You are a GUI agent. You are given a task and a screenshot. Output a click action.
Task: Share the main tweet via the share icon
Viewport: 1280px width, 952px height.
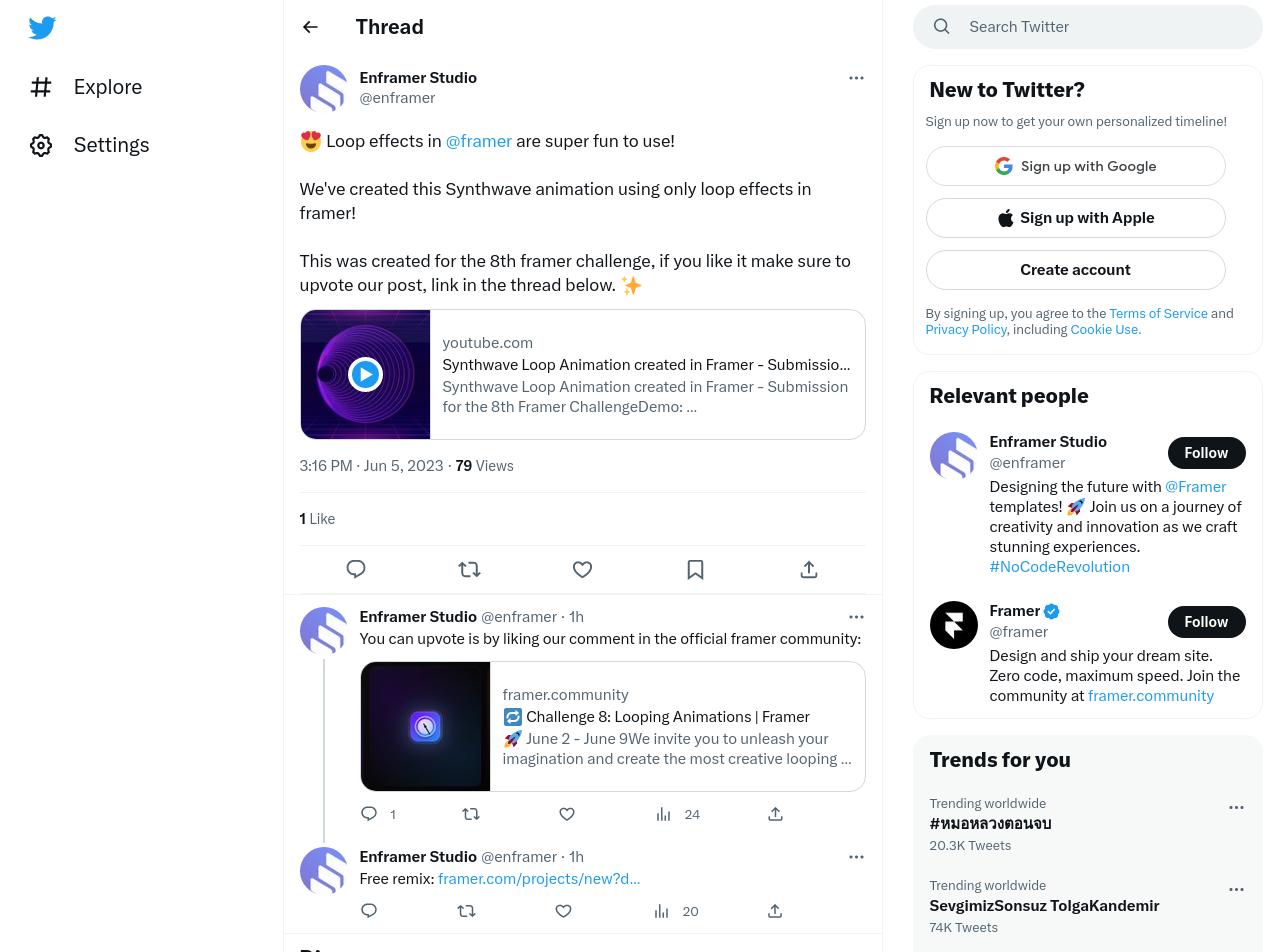click(808, 569)
